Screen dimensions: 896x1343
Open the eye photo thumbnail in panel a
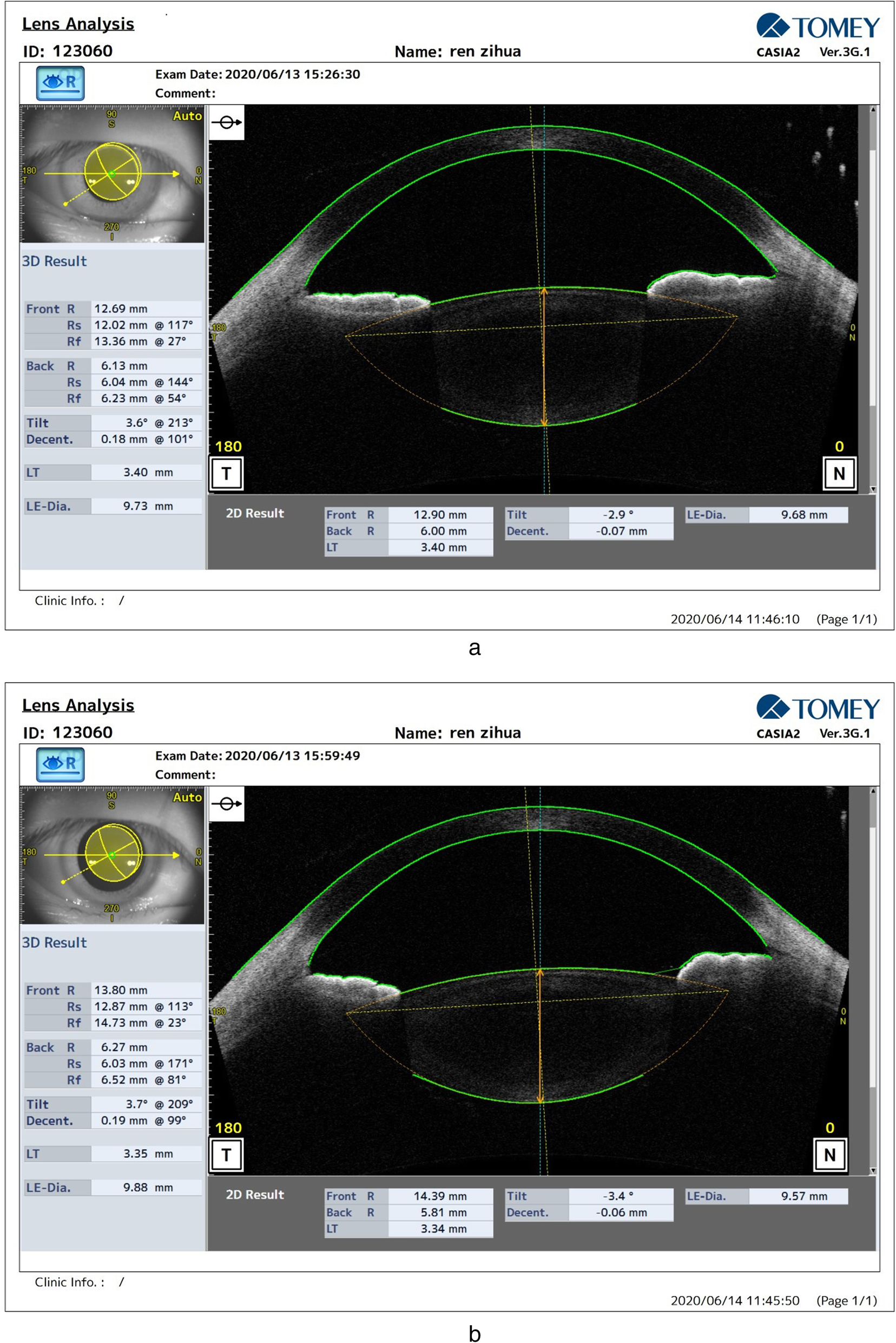click(x=112, y=174)
